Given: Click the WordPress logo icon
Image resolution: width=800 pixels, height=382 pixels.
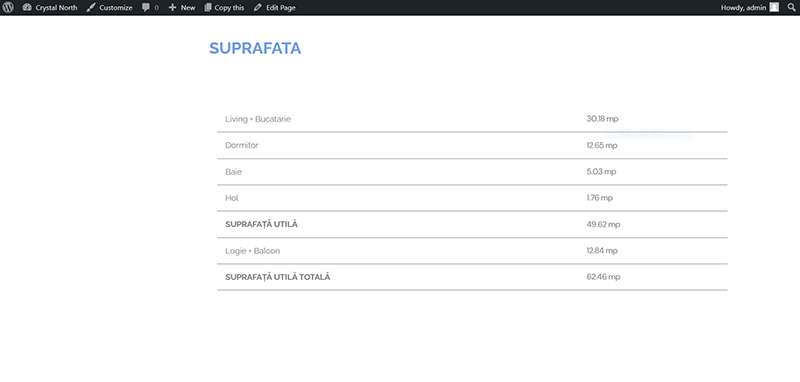Looking at the screenshot, I should click(x=8, y=7).
